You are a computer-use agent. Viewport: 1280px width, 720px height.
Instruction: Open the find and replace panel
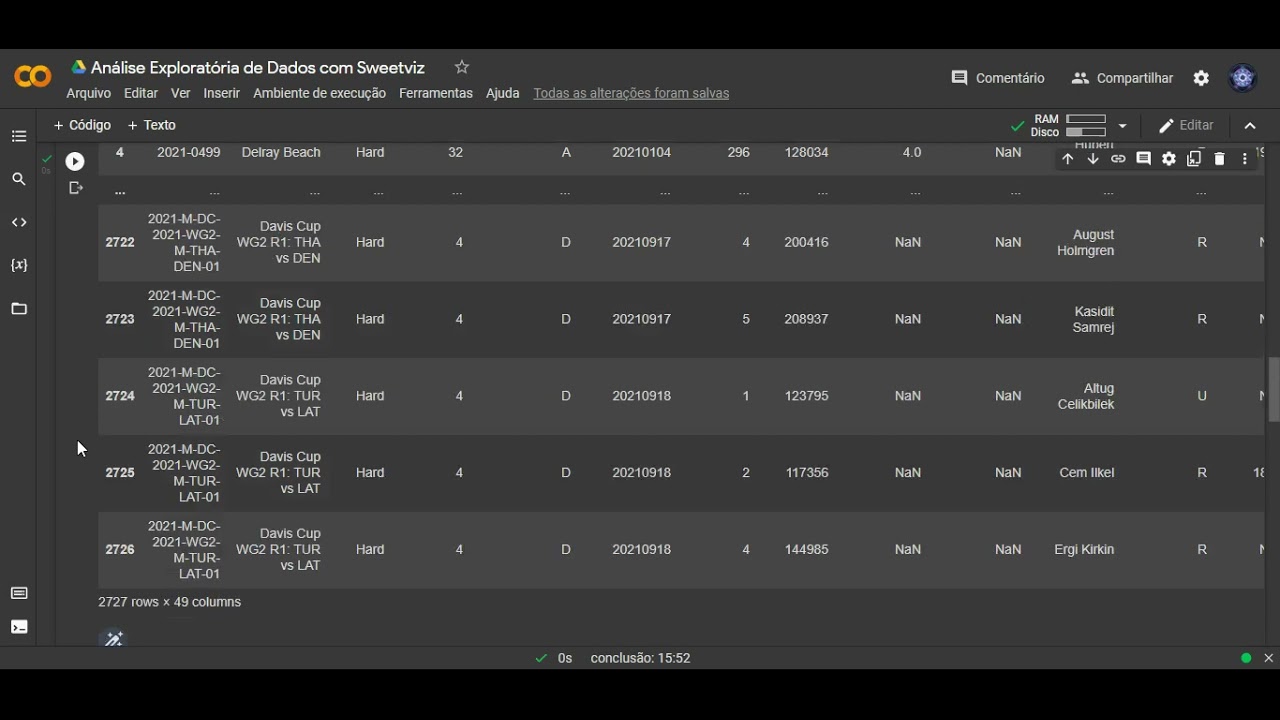pyautogui.click(x=19, y=179)
